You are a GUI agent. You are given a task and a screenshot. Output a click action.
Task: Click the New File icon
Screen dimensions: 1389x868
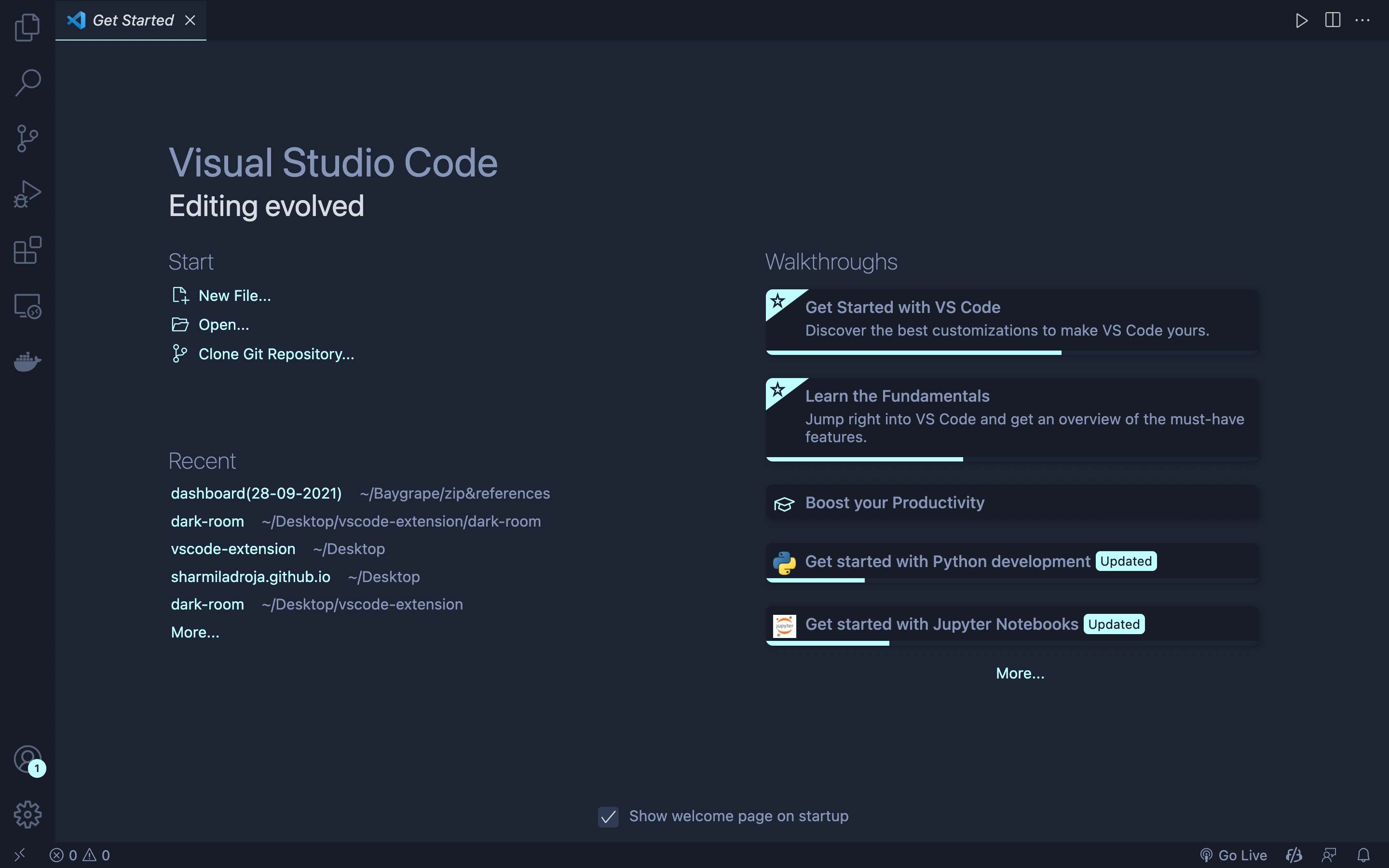(x=180, y=296)
